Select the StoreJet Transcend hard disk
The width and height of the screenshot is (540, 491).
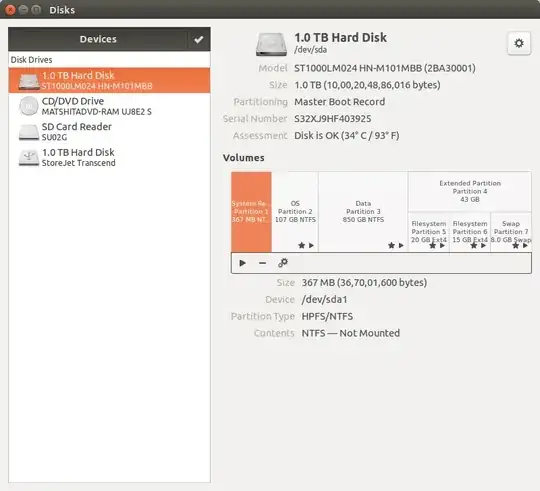(x=109, y=157)
